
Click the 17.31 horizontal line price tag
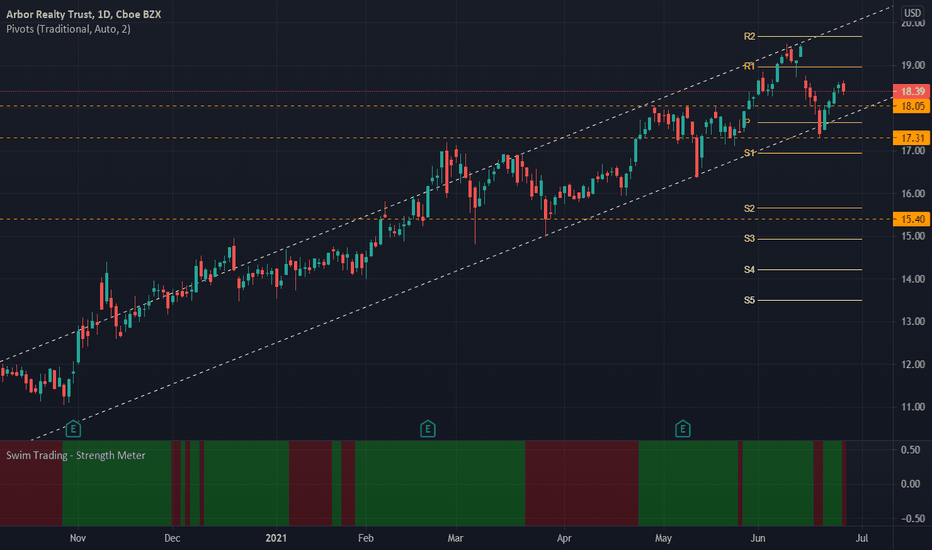(912, 138)
